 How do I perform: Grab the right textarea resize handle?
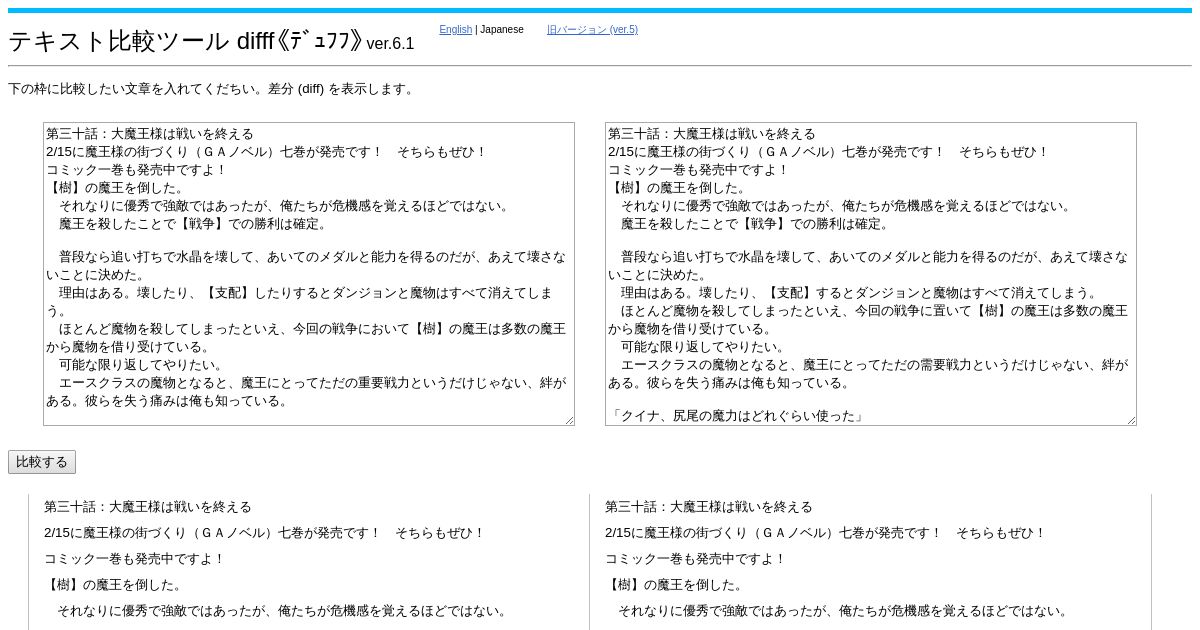pyautogui.click(x=1132, y=421)
